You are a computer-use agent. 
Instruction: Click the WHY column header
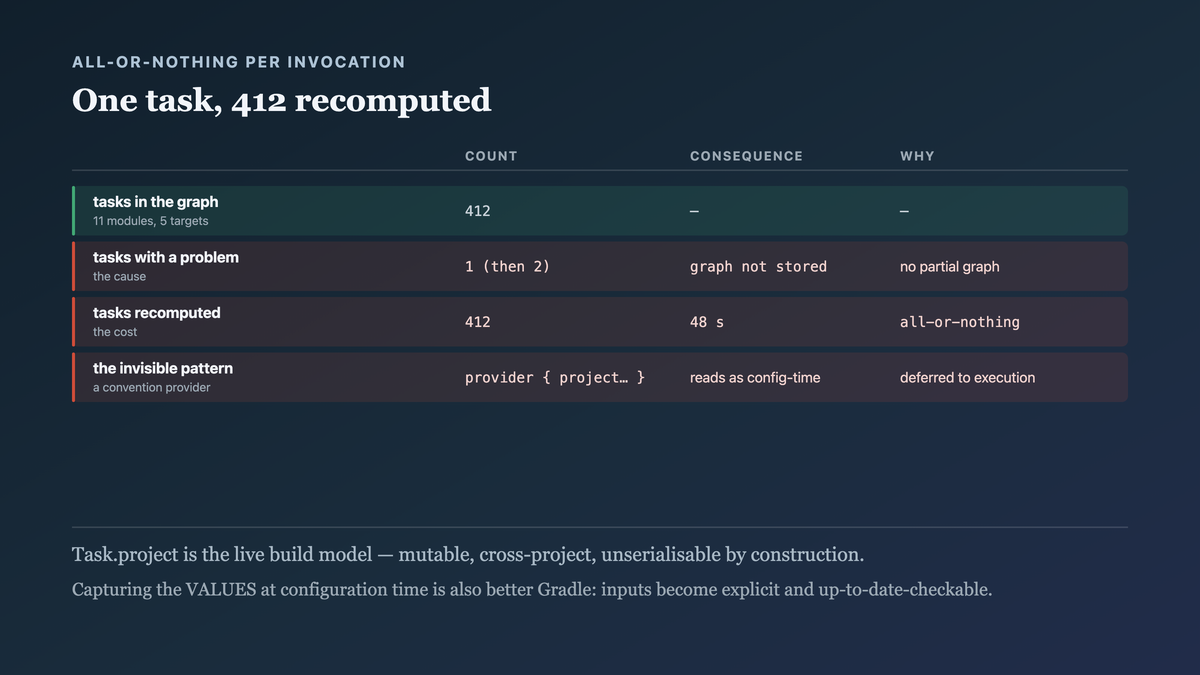[917, 156]
